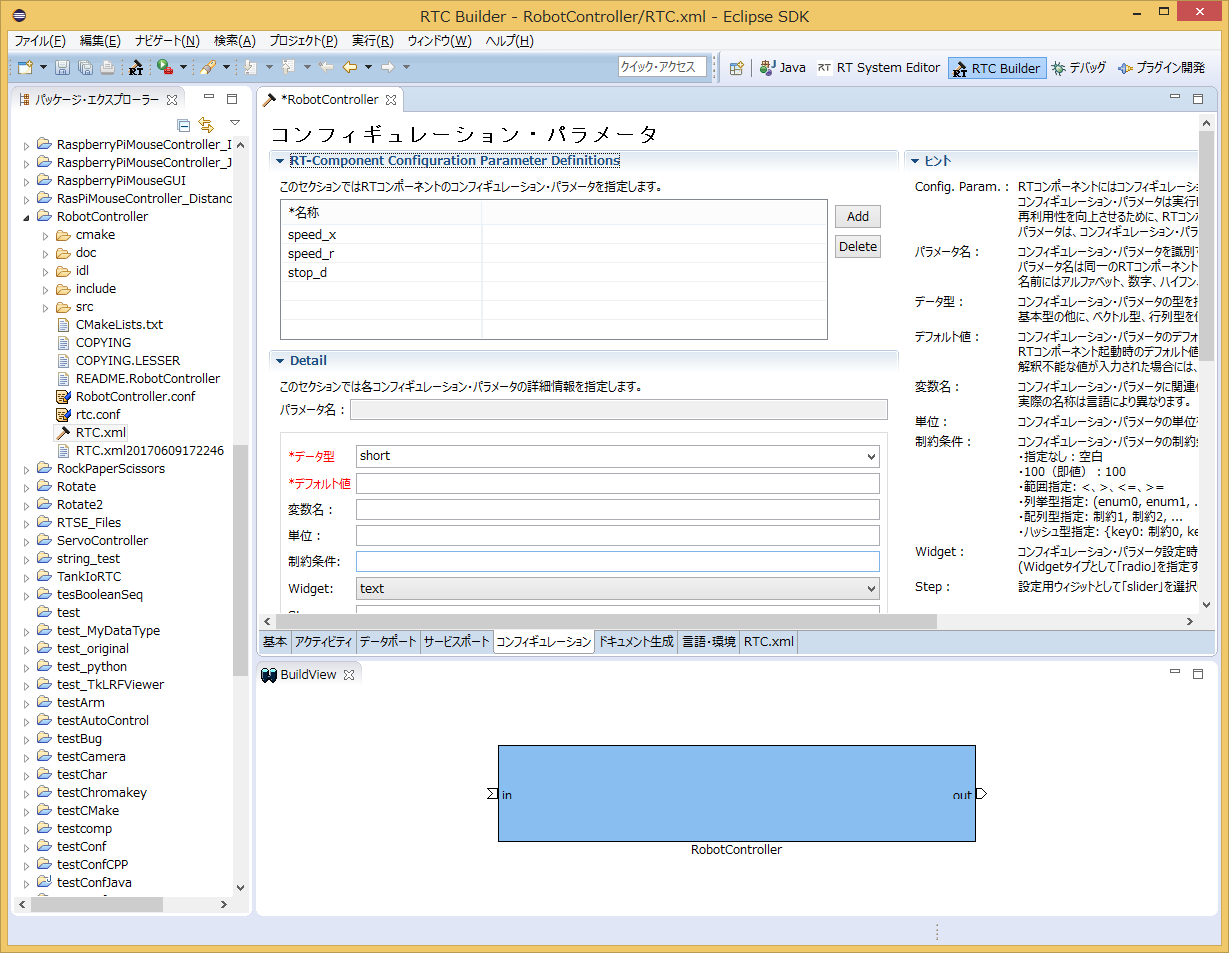Click the New wizard toolbar icon
Viewport: 1229px width, 953px height.
tap(26, 67)
